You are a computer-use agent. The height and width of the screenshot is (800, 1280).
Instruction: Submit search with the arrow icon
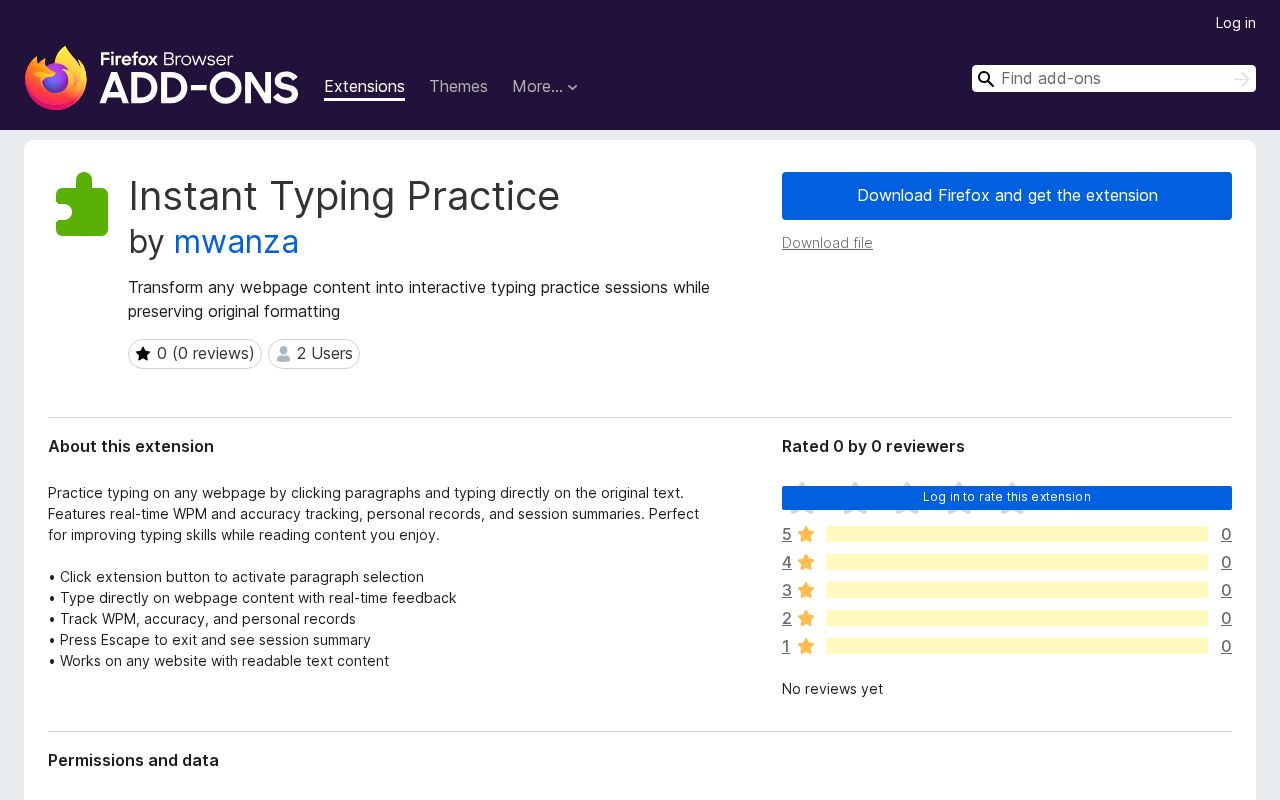[x=1242, y=79]
